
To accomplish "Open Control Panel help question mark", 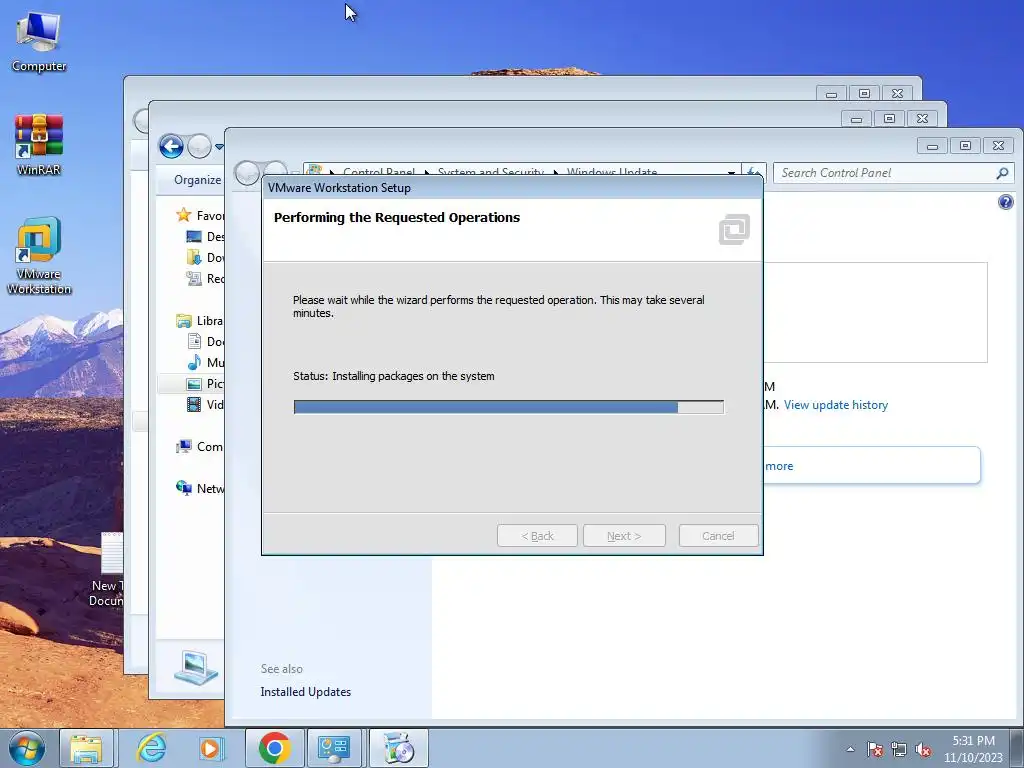I will (x=1006, y=202).
